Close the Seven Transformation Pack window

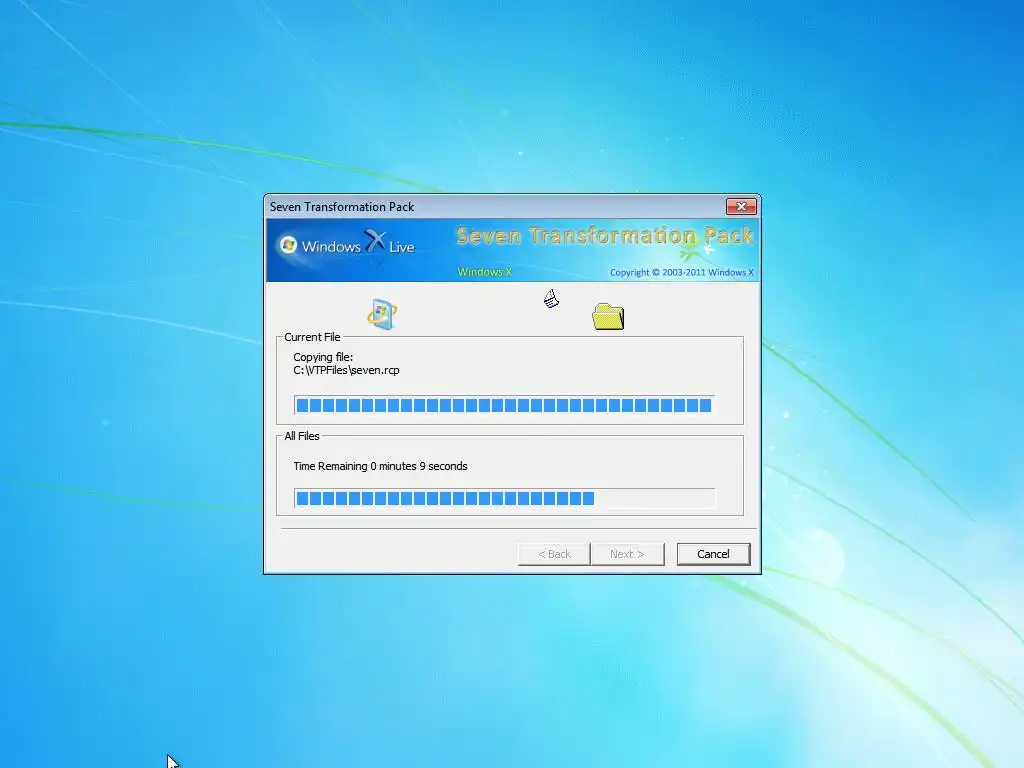pyautogui.click(x=741, y=206)
